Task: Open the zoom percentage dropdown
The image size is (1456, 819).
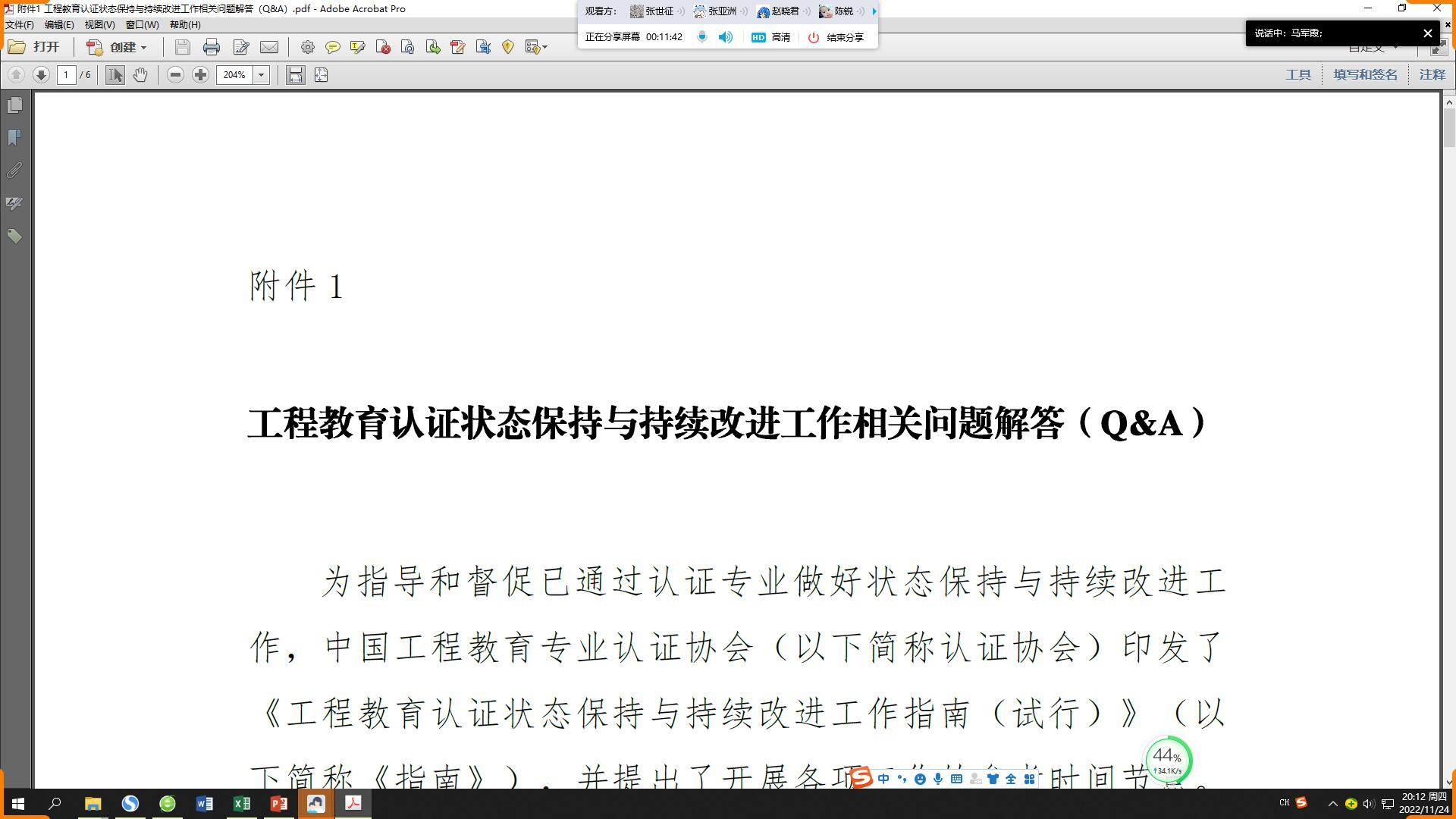Action: click(x=262, y=75)
